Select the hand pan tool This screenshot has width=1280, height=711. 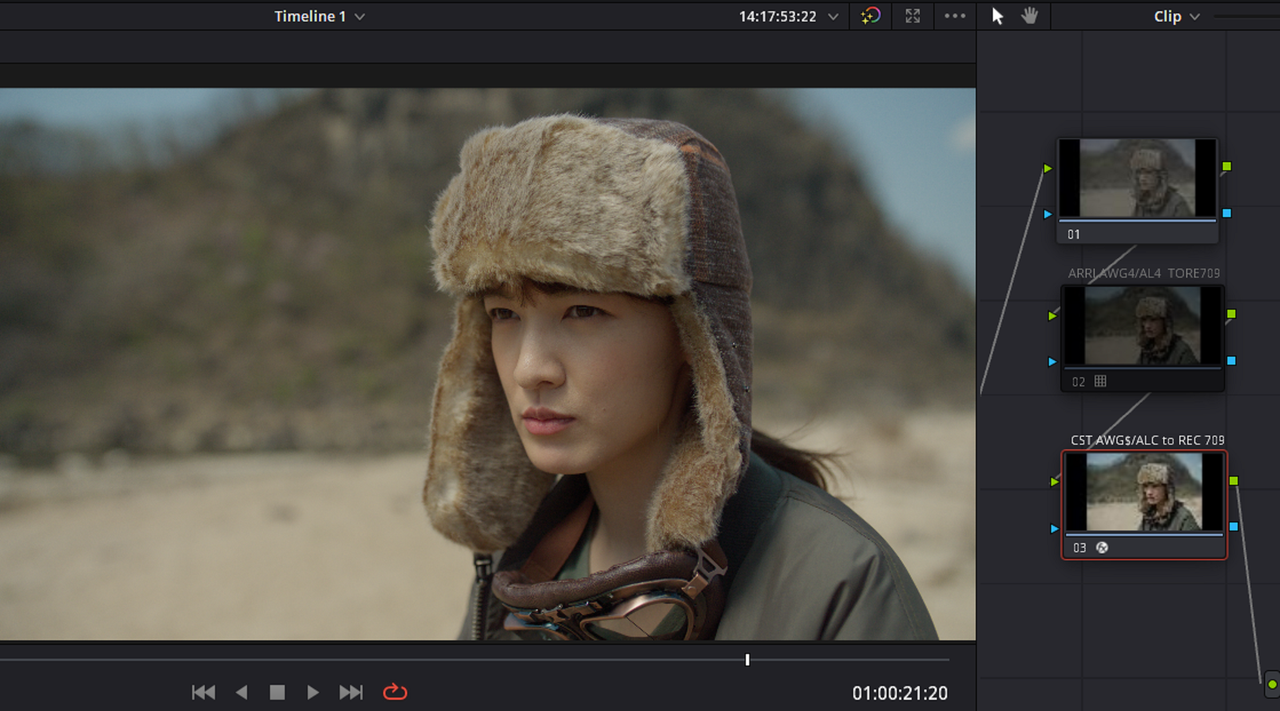pos(1029,16)
